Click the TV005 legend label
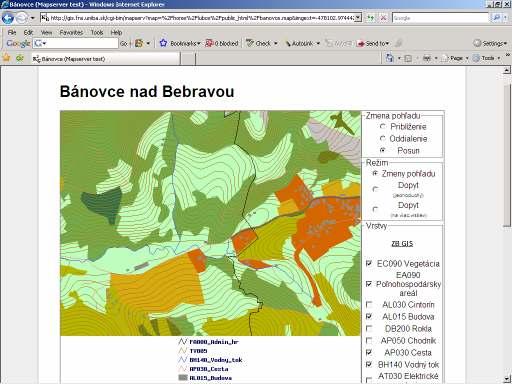This screenshot has height=384, width=512. pyautogui.click(x=198, y=351)
